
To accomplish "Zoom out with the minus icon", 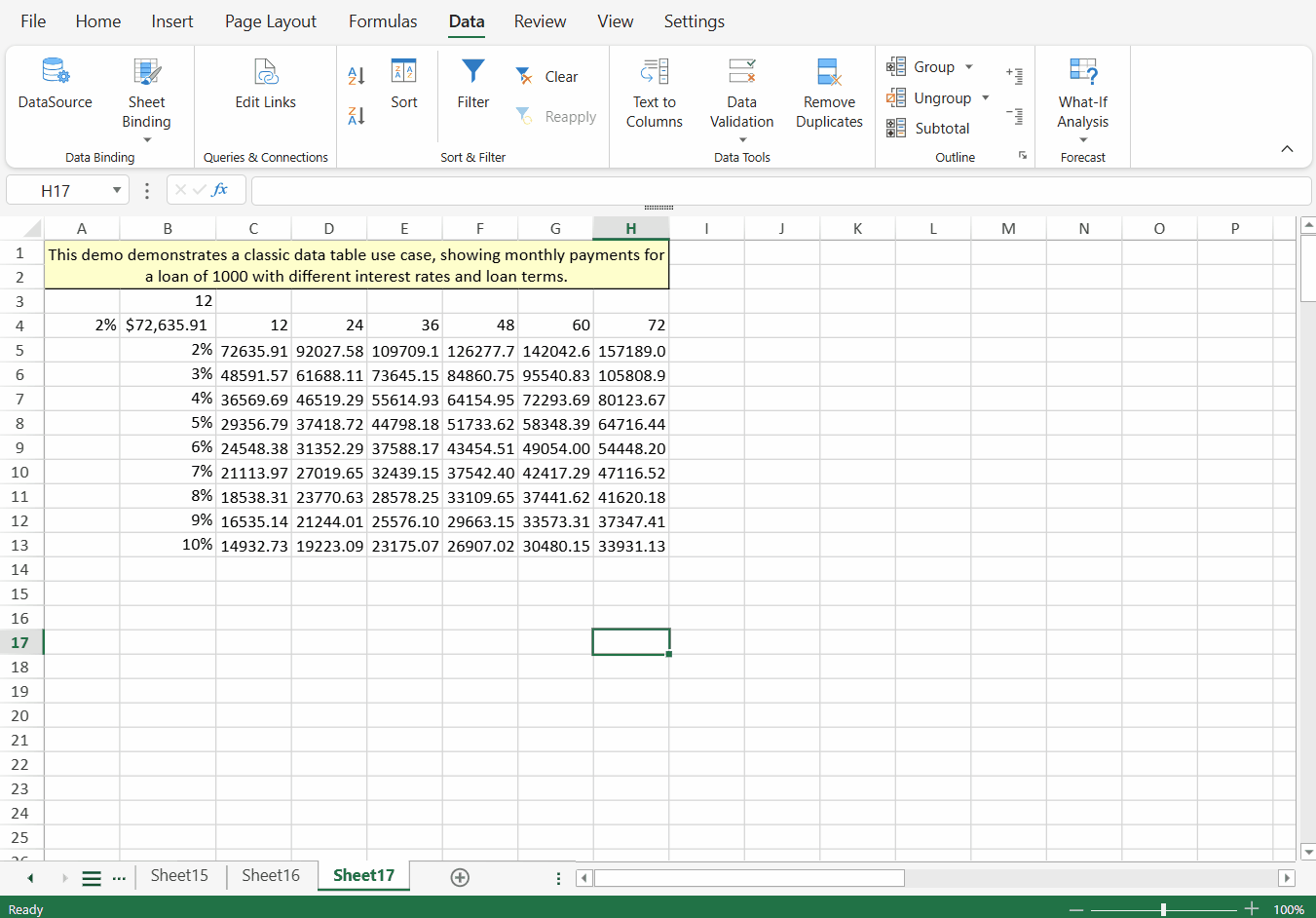I will pos(1075,909).
